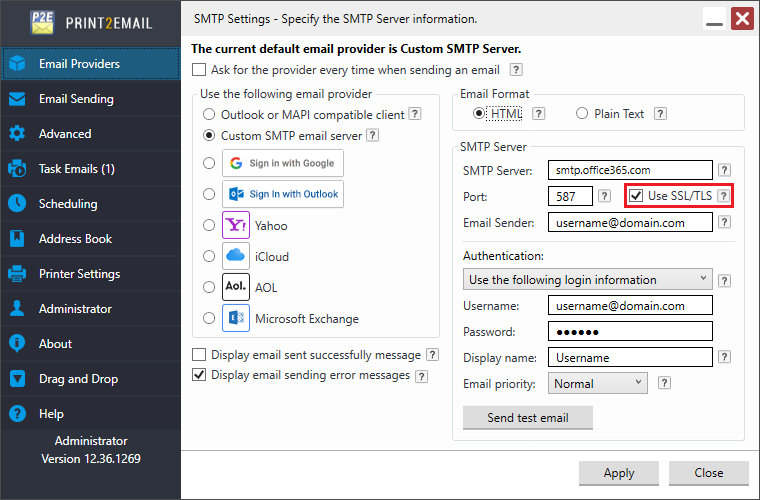760x500 pixels.
Task: Select Outlook or MAPI compatible client option
Action: [208, 115]
